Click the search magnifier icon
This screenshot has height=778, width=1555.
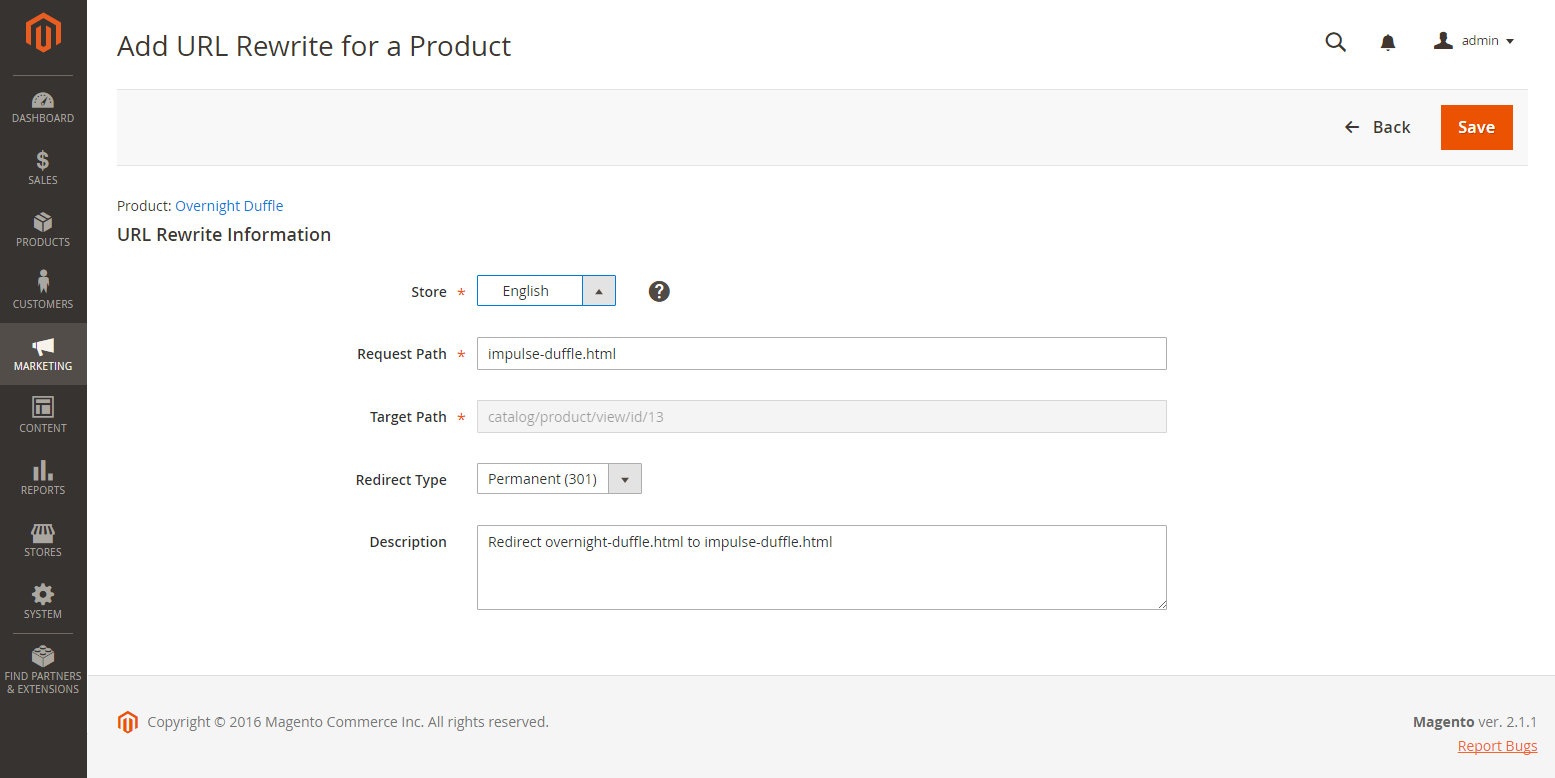tap(1336, 42)
